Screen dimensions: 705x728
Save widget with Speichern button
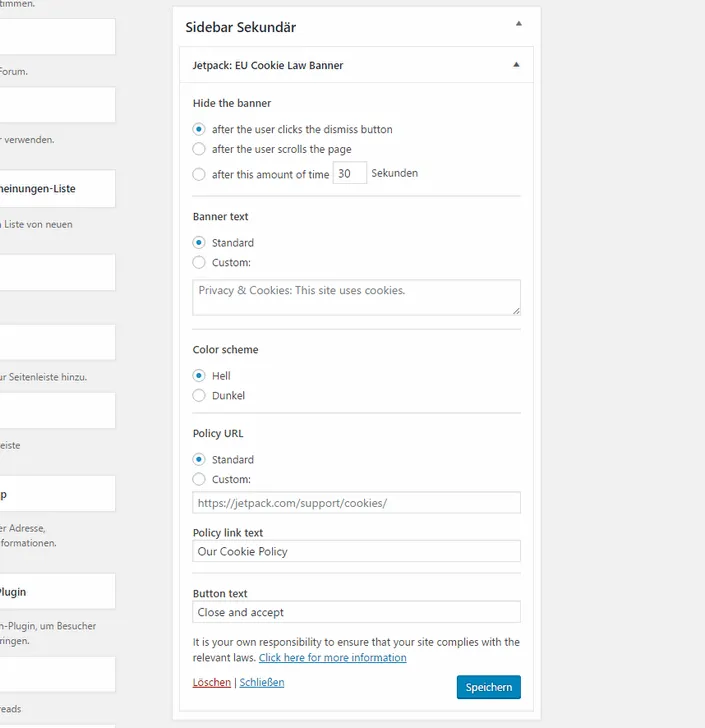pyautogui.click(x=489, y=687)
